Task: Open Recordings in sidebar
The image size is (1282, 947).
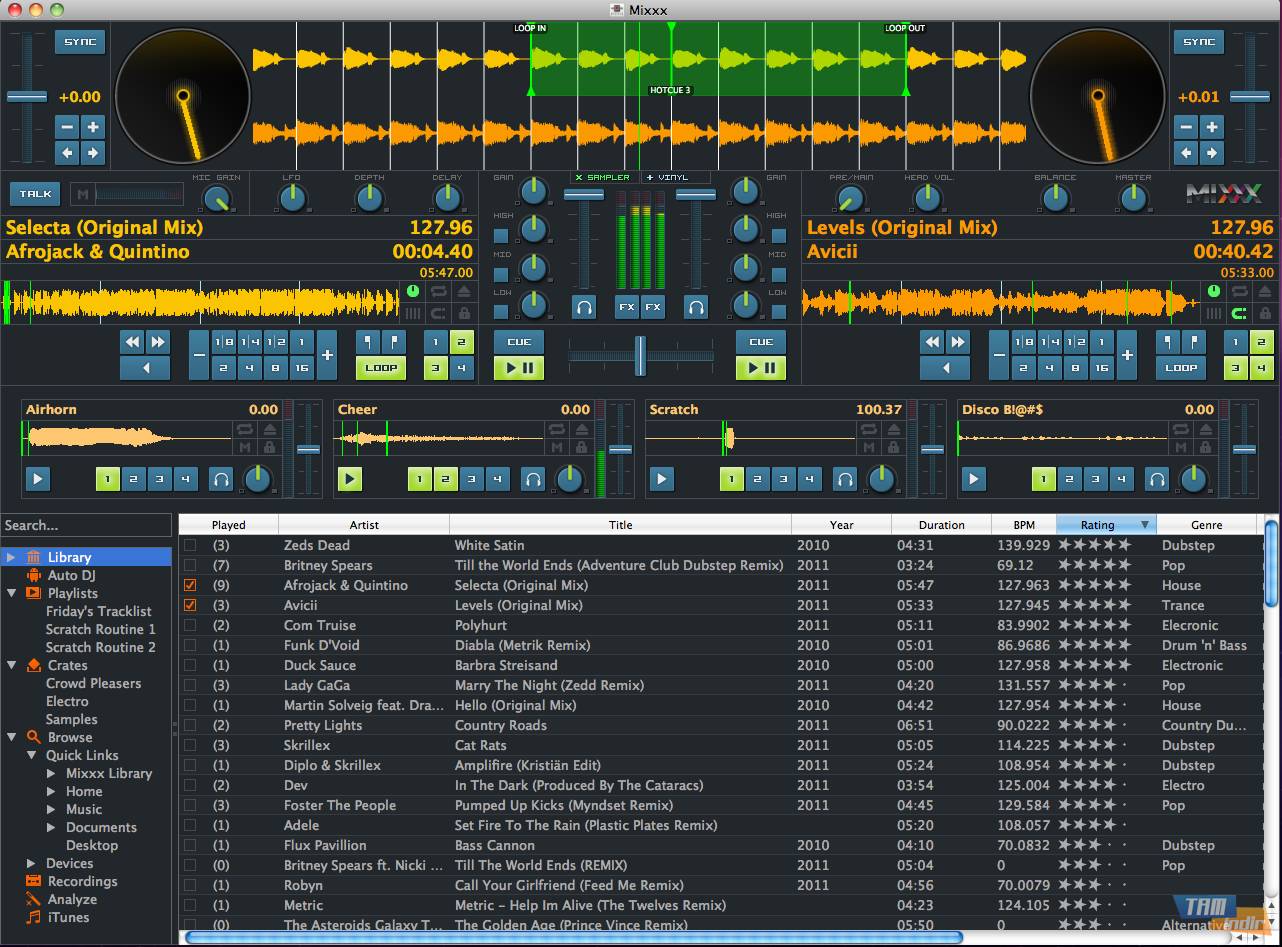Action: click(x=82, y=881)
